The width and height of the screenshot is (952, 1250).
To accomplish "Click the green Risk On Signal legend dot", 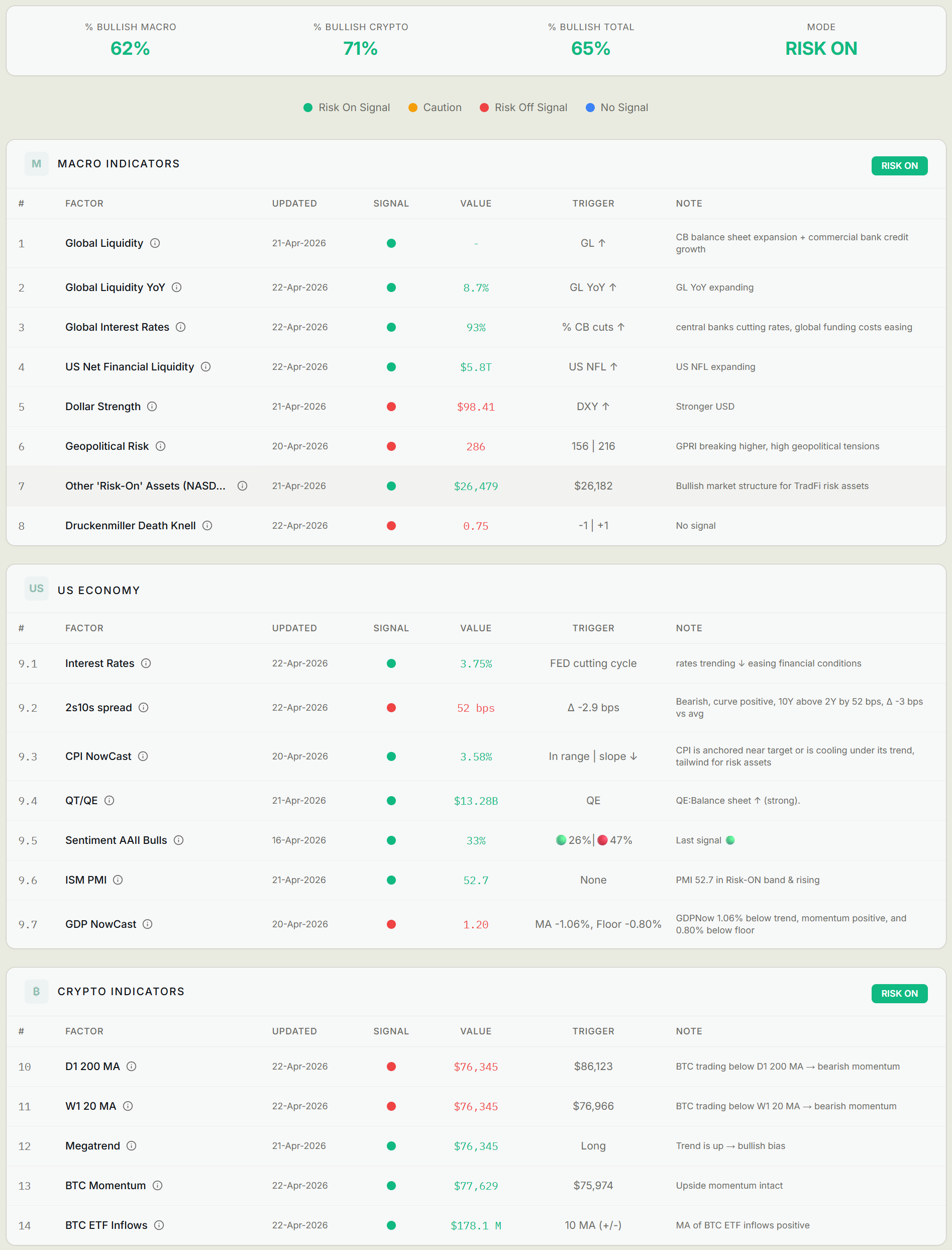I will coord(307,108).
